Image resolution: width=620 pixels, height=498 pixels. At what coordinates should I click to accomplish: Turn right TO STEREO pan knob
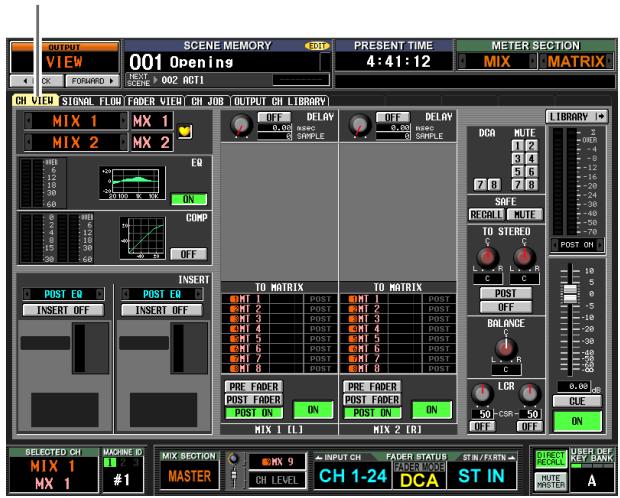[524, 257]
